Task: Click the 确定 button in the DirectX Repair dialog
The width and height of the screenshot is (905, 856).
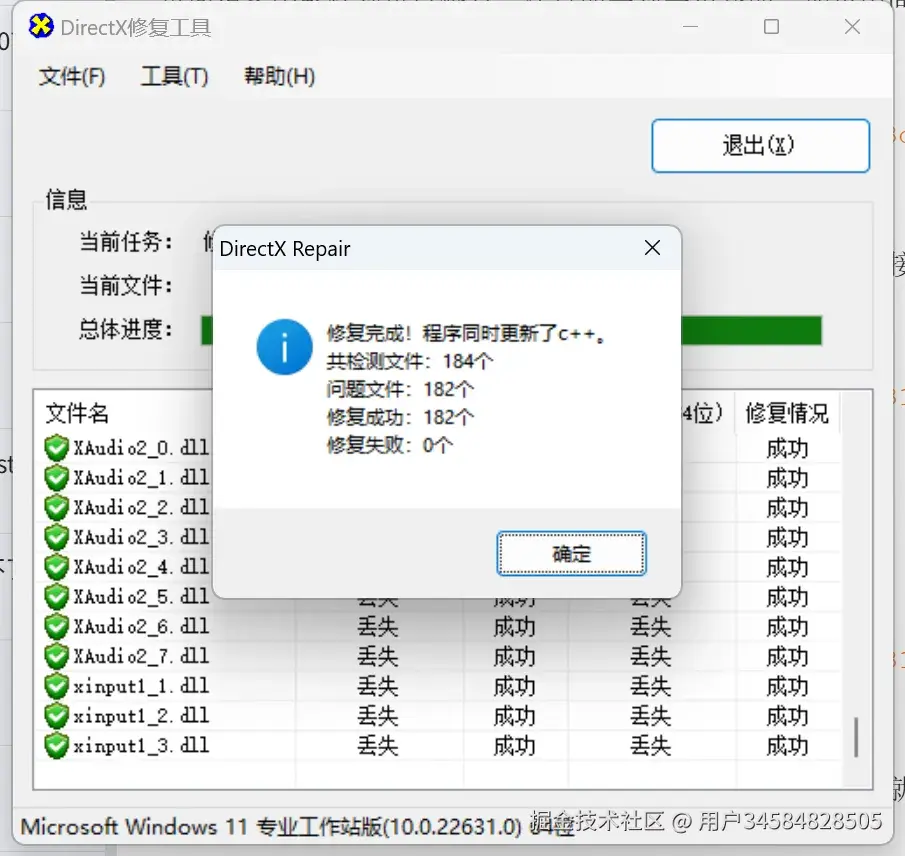Action: click(571, 554)
